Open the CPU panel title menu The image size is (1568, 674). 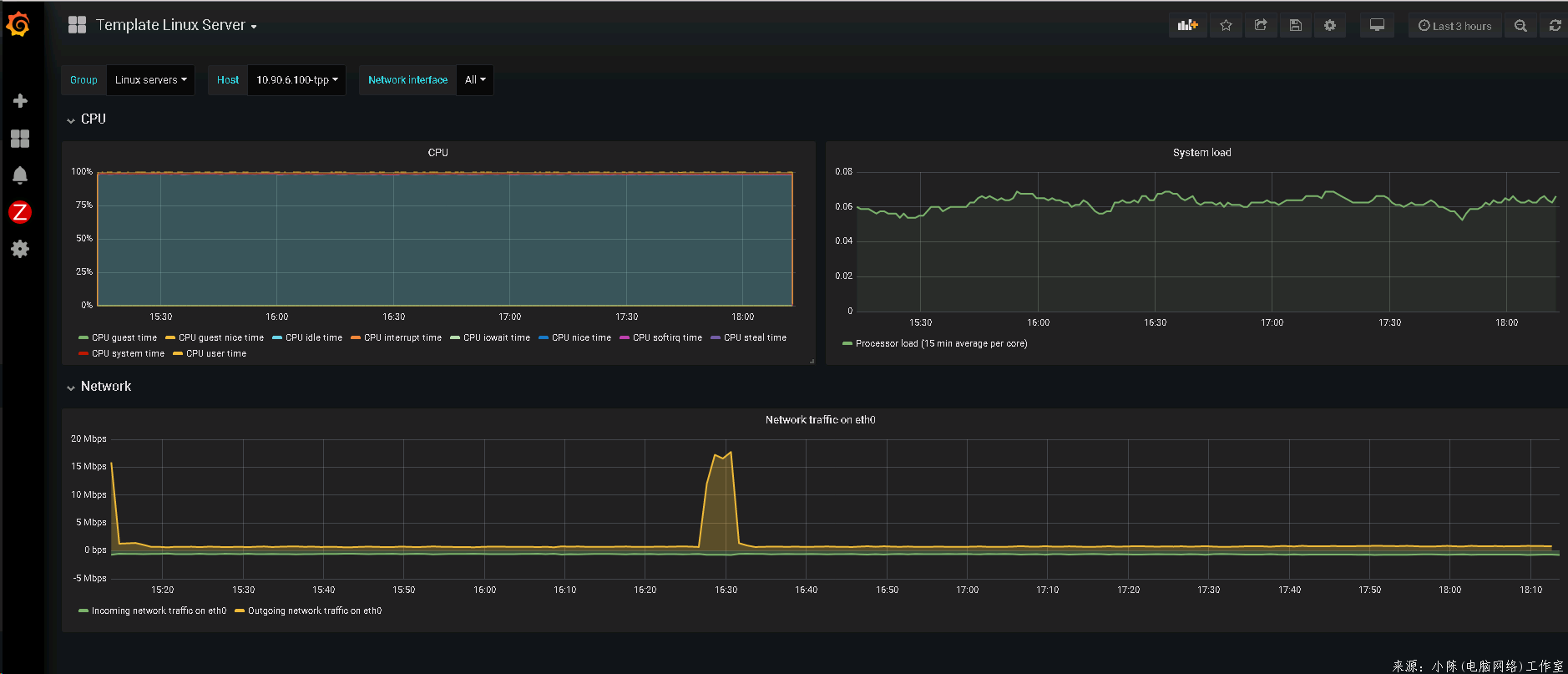(x=438, y=153)
